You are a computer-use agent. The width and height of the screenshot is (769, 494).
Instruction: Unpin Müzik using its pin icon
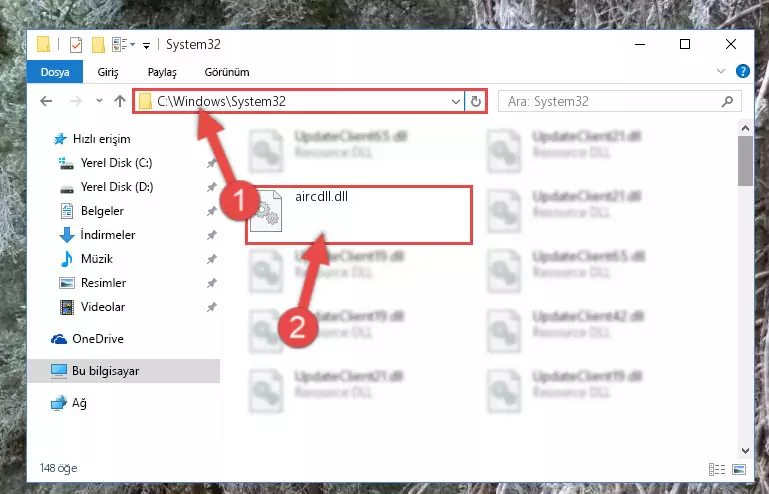tap(211, 259)
